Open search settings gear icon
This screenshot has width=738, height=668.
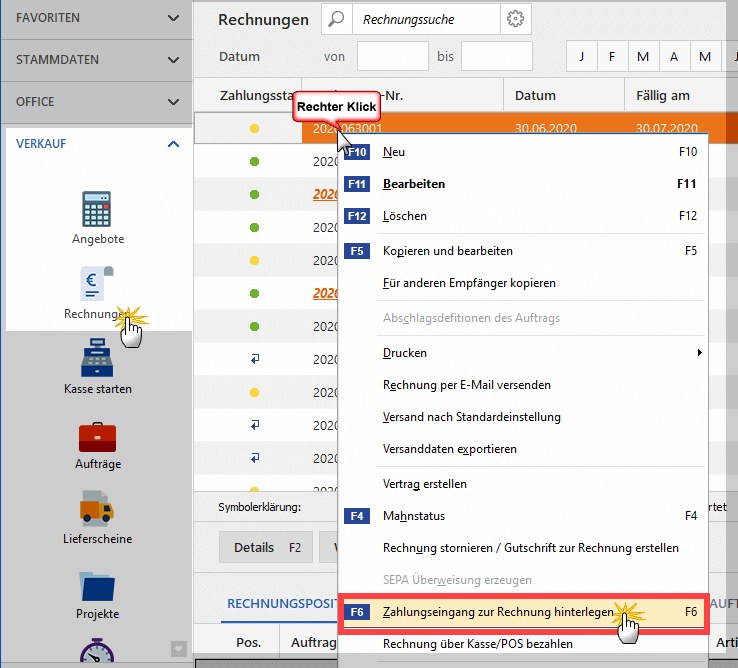(515, 19)
